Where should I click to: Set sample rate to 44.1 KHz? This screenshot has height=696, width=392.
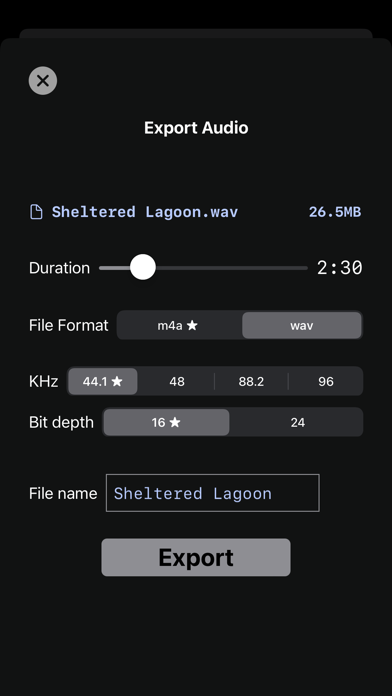click(103, 381)
